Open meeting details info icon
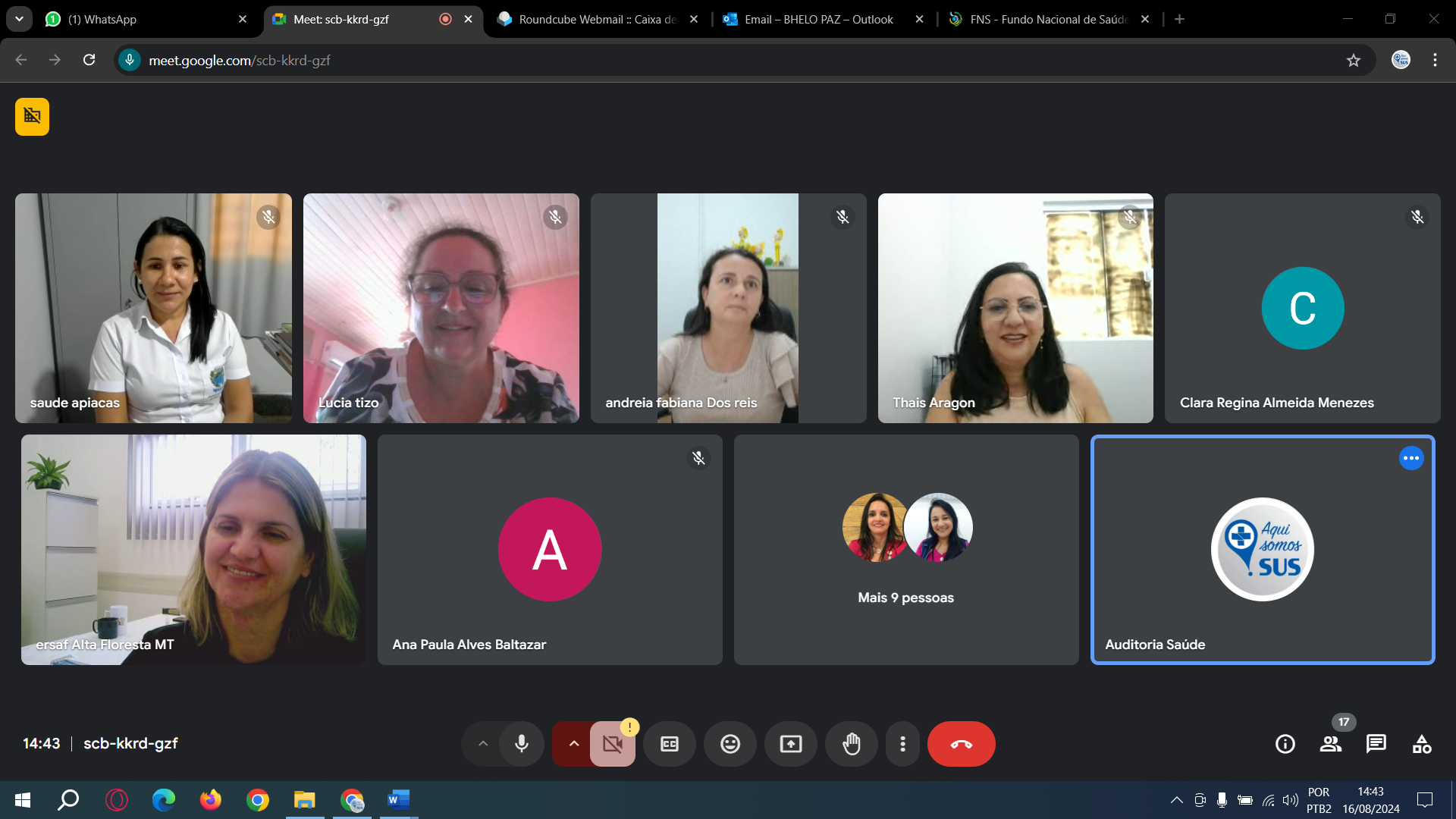This screenshot has width=1456, height=819. [1285, 744]
